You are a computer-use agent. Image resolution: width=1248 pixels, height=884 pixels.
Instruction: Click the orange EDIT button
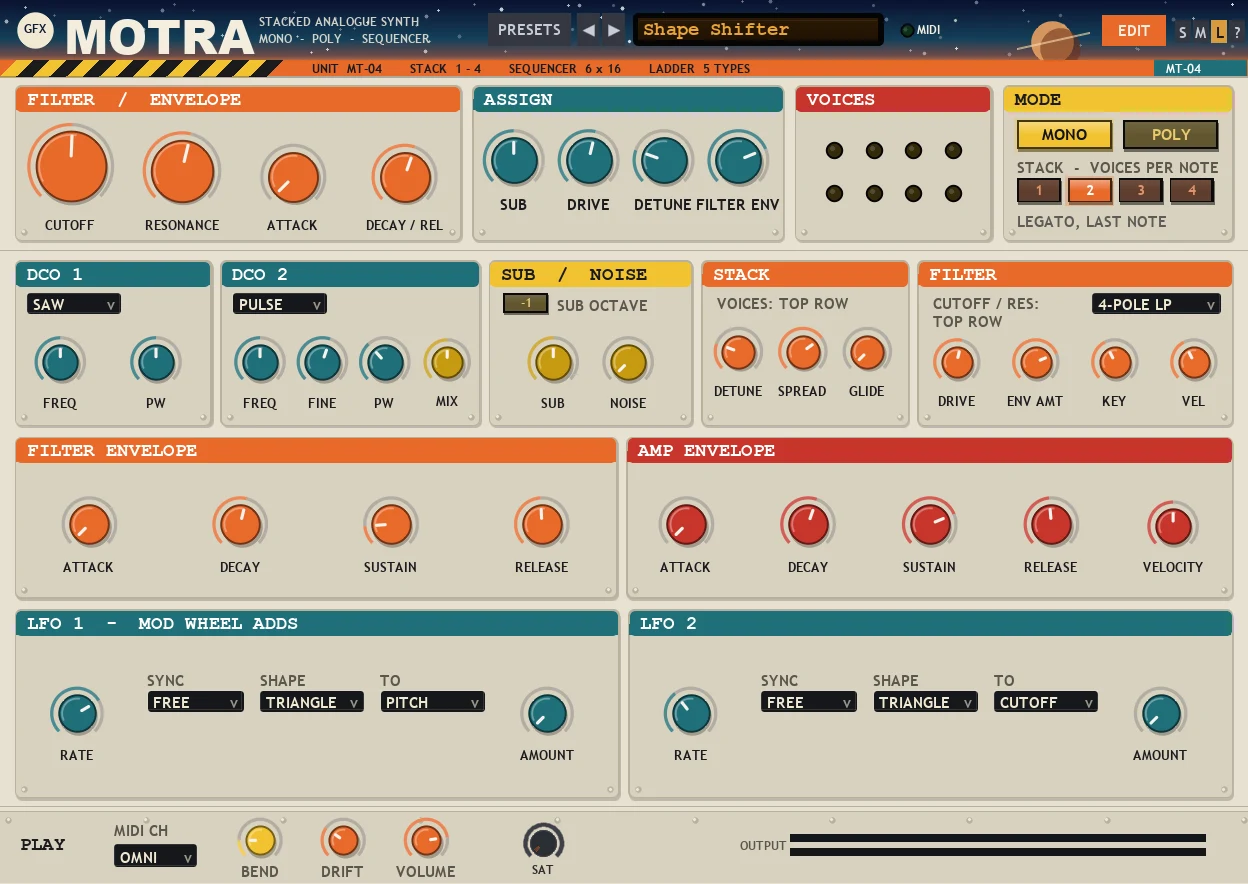[1133, 31]
